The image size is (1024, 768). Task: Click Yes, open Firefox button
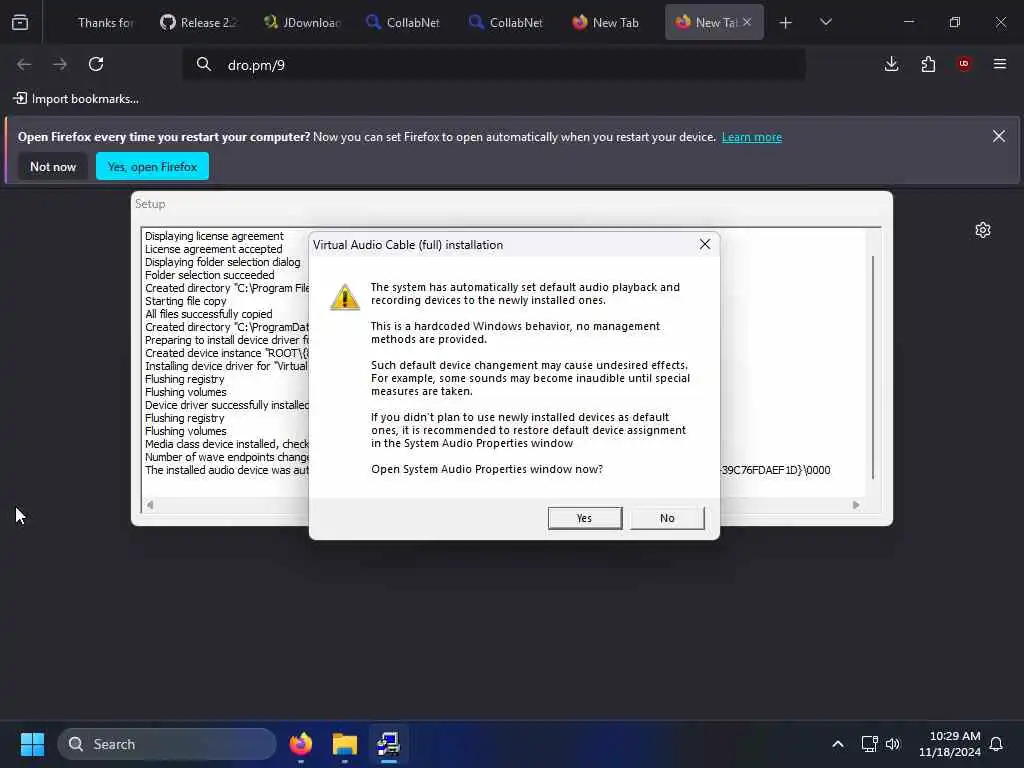[x=152, y=167]
